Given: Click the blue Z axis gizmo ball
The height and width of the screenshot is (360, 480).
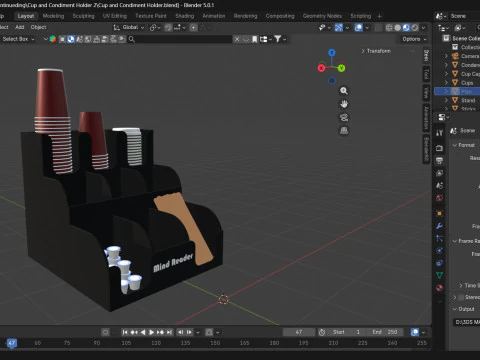Looking at the screenshot, I should 332,52.
